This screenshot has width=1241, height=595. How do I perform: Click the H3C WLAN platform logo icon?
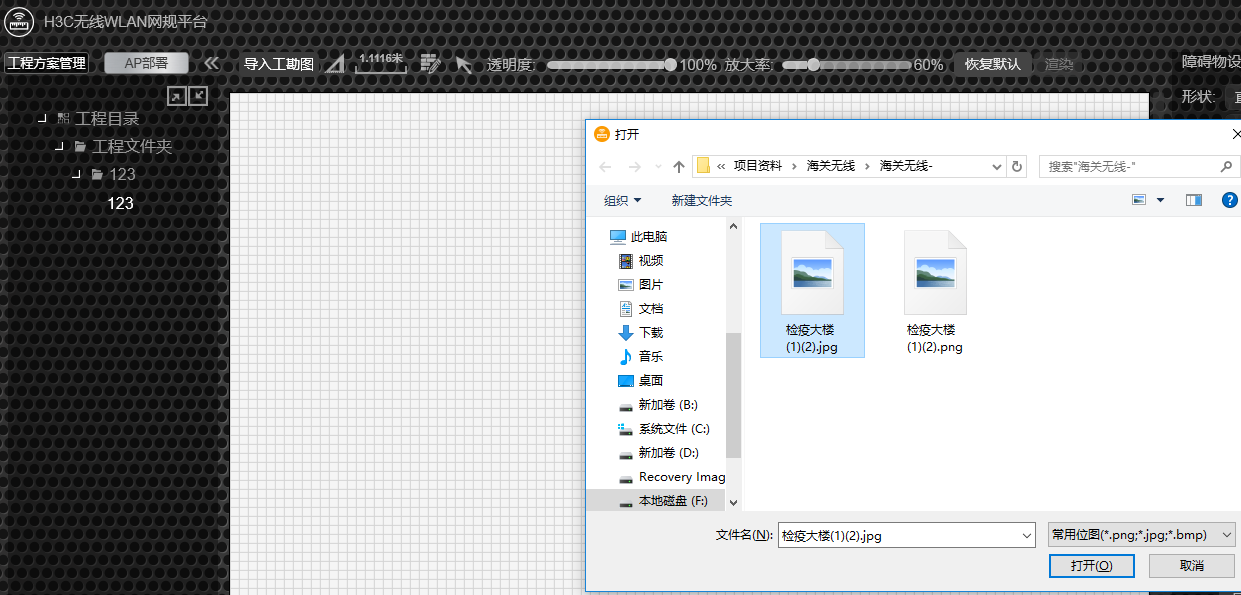pos(20,21)
